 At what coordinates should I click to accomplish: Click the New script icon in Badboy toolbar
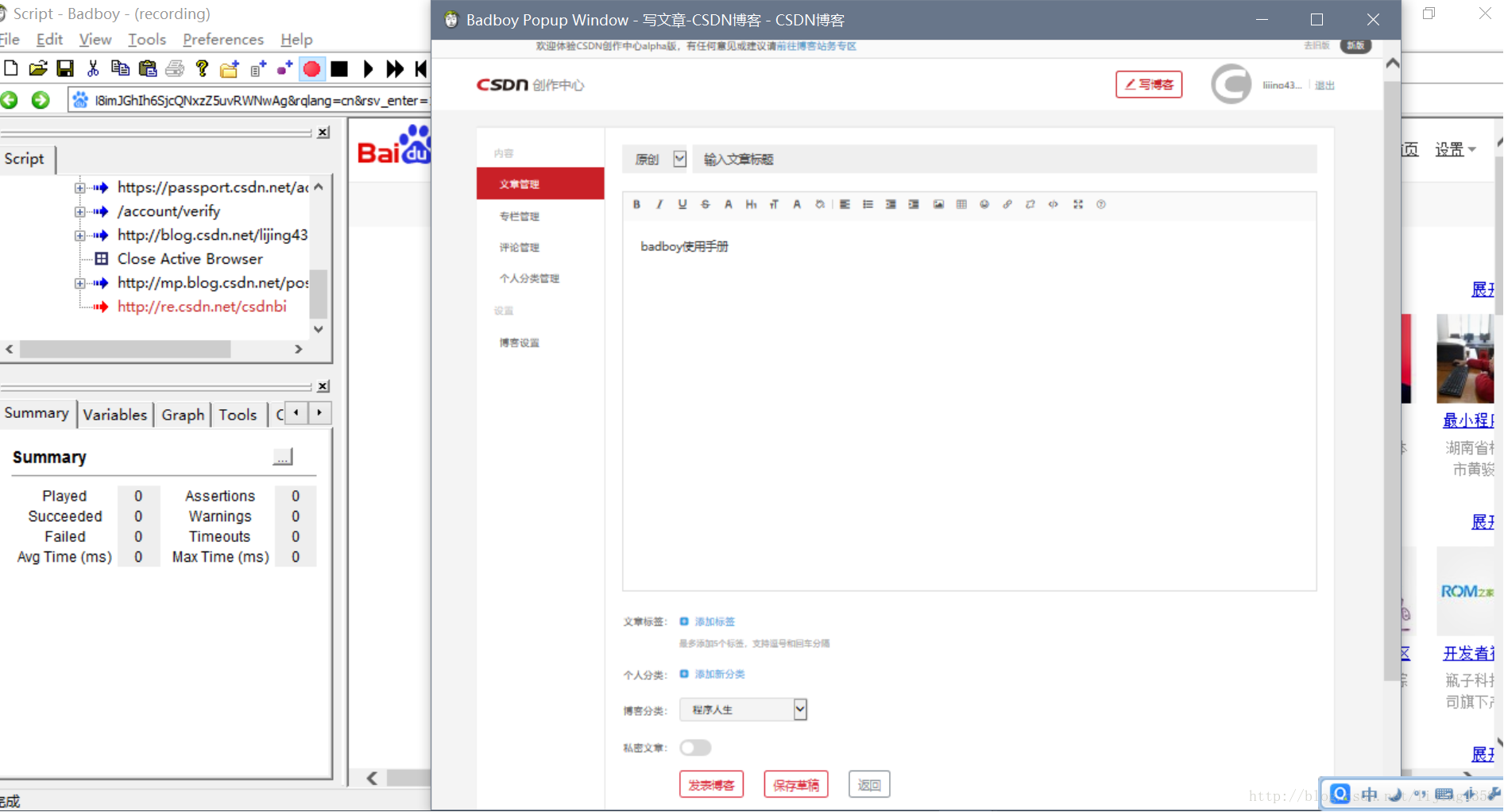coord(11,68)
